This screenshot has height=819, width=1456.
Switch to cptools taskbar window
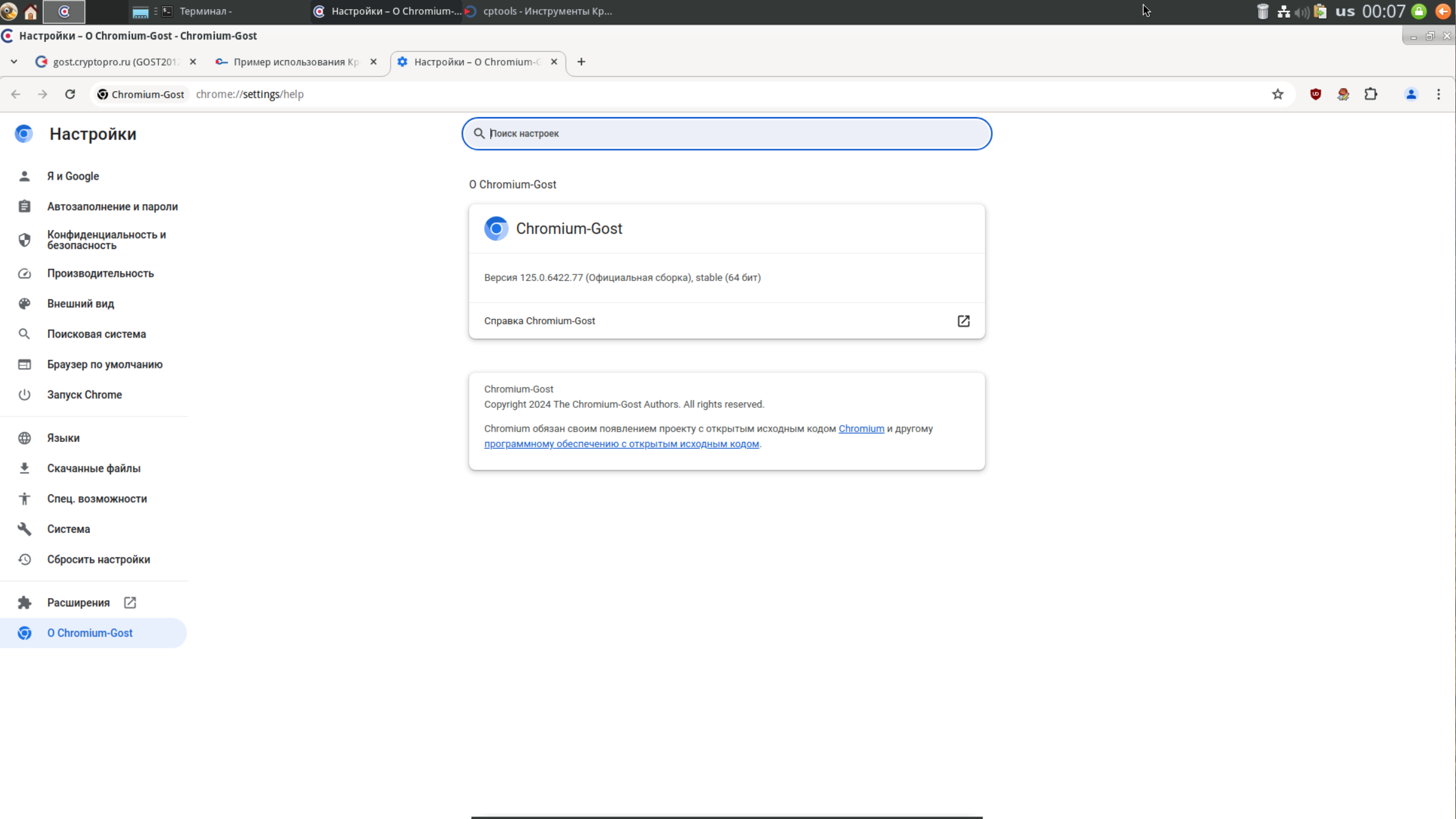click(539, 11)
